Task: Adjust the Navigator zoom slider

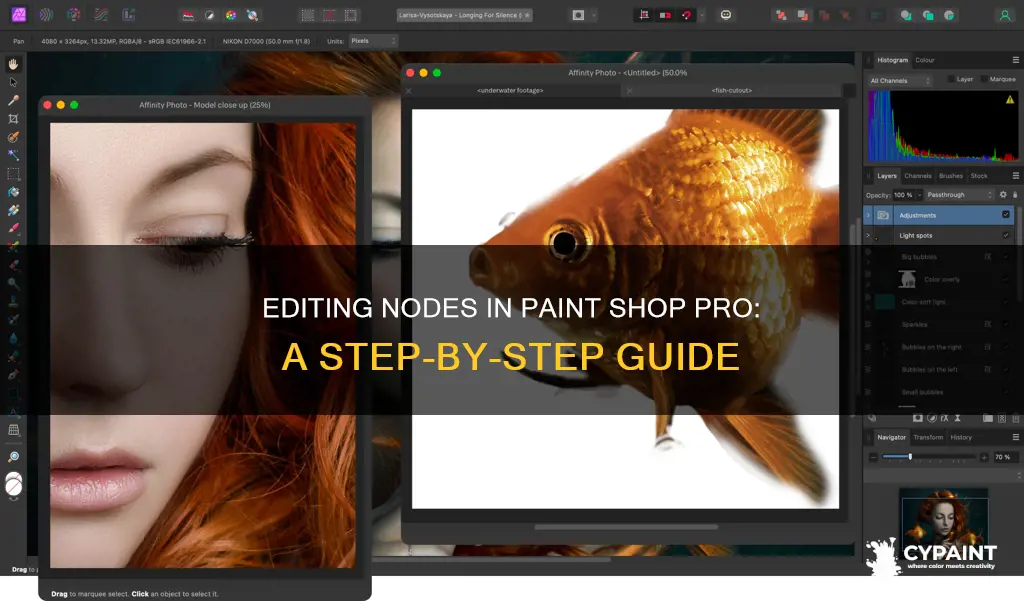Action: coord(929,457)
